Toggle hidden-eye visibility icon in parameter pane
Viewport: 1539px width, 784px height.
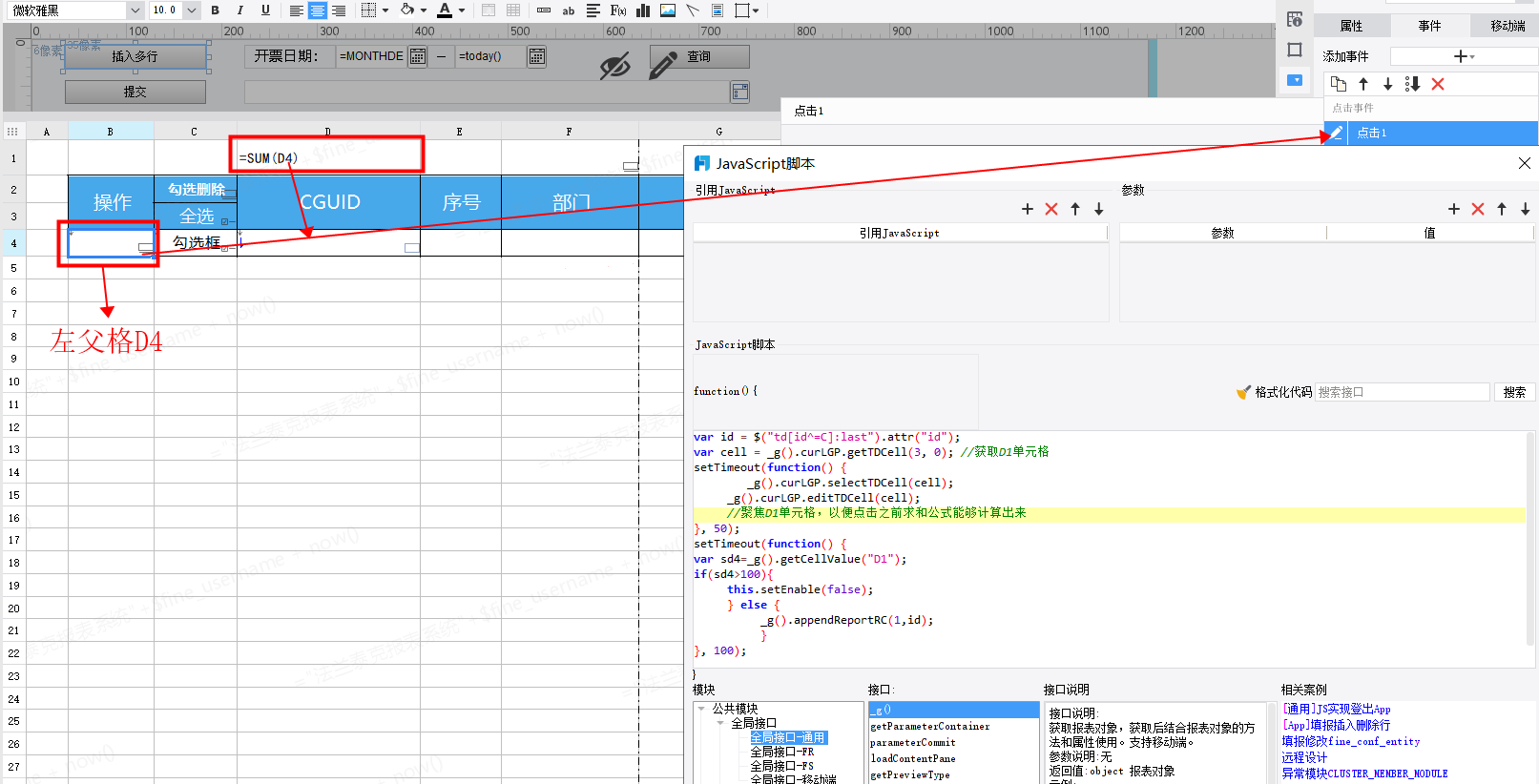[614, 66]
